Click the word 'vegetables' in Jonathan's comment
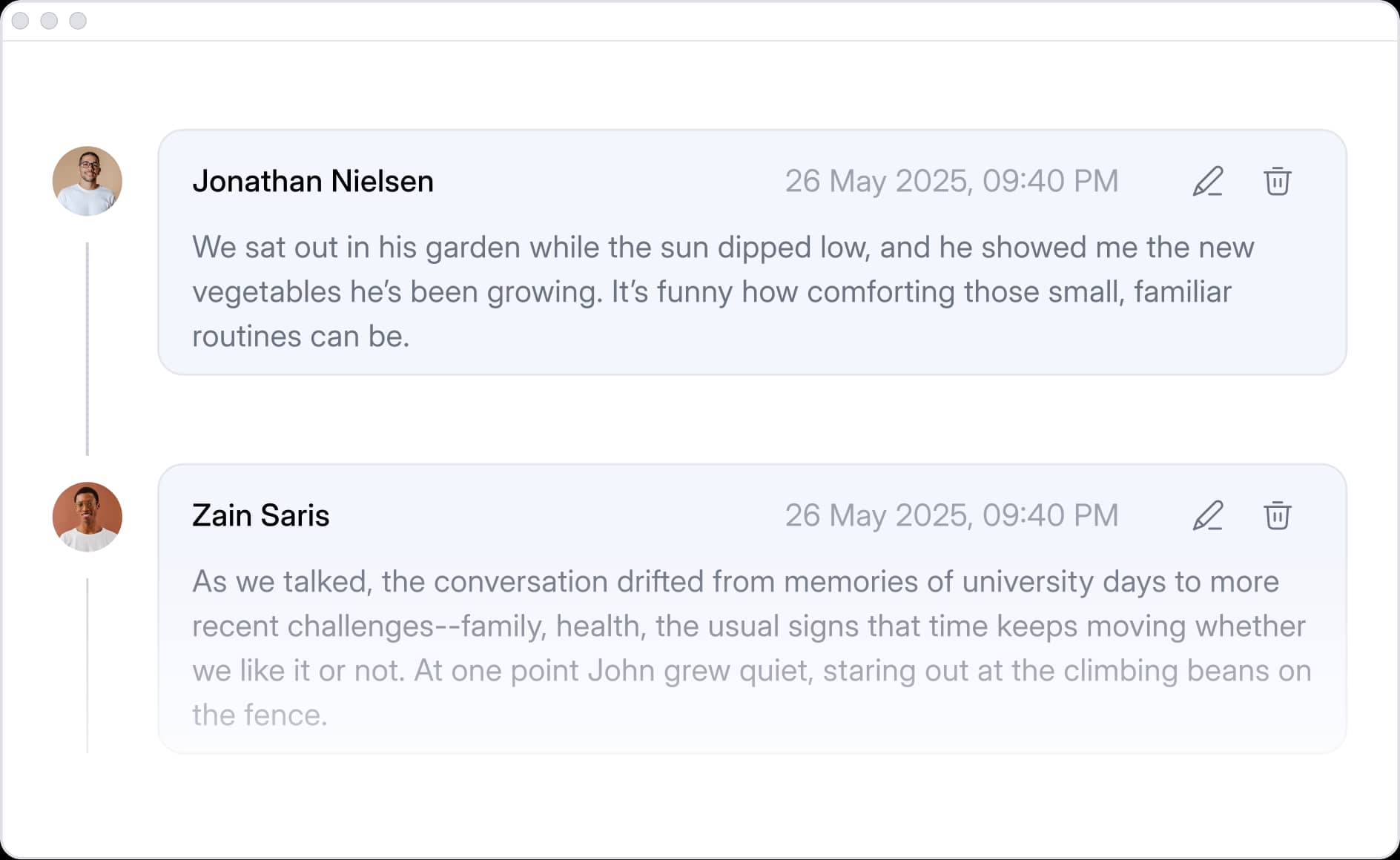1400x860 pixels. pos(267,292)
